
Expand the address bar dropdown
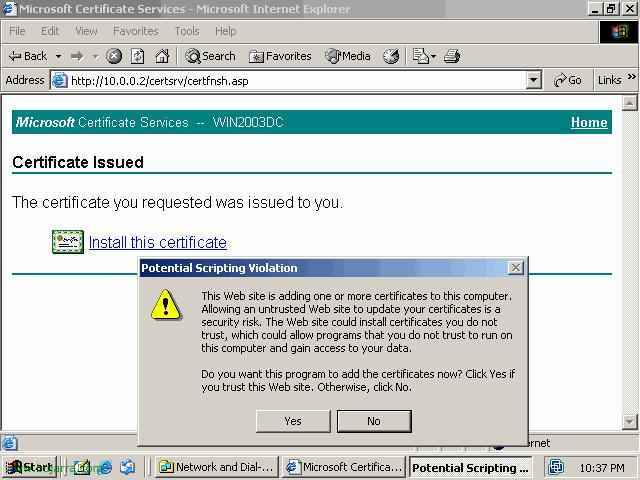point(533,80)
